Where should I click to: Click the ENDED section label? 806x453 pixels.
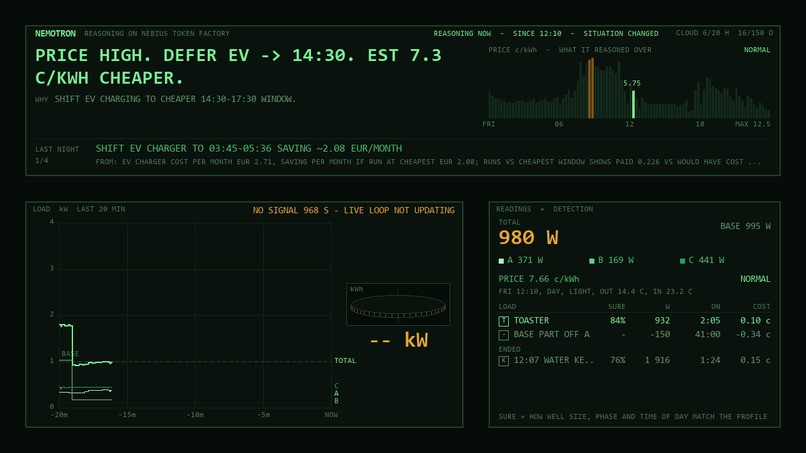[x=509, y=349]
